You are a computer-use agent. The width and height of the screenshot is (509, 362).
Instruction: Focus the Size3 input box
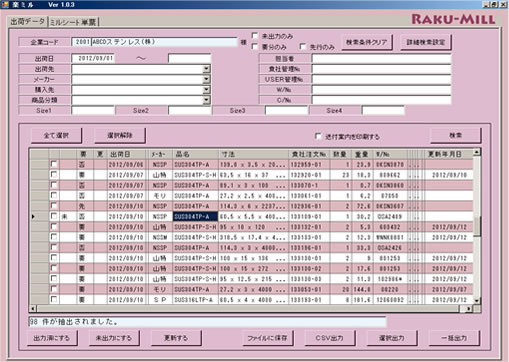tap(286, 110)
